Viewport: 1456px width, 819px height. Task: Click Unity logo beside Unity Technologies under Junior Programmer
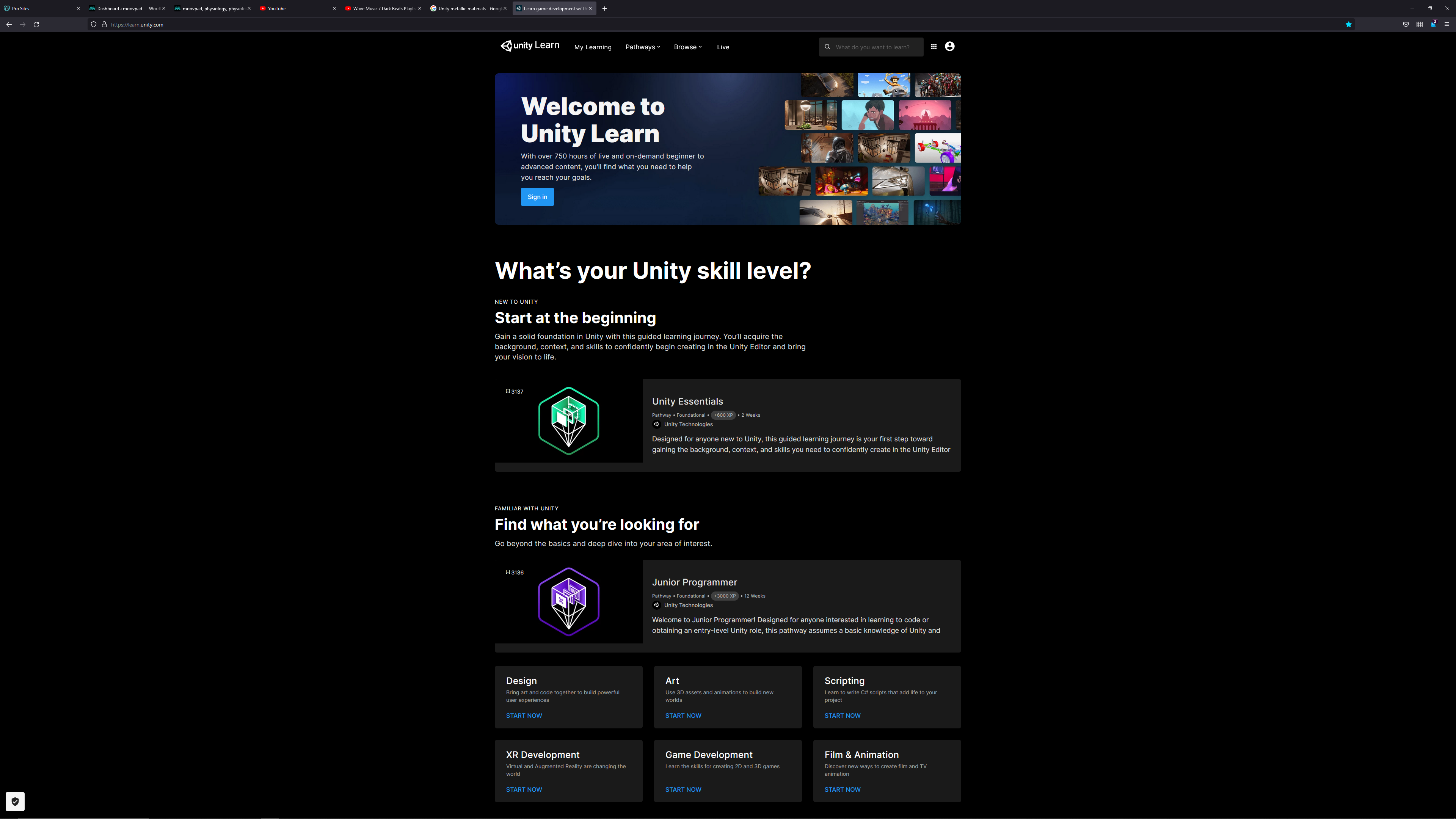click(656, 606)
